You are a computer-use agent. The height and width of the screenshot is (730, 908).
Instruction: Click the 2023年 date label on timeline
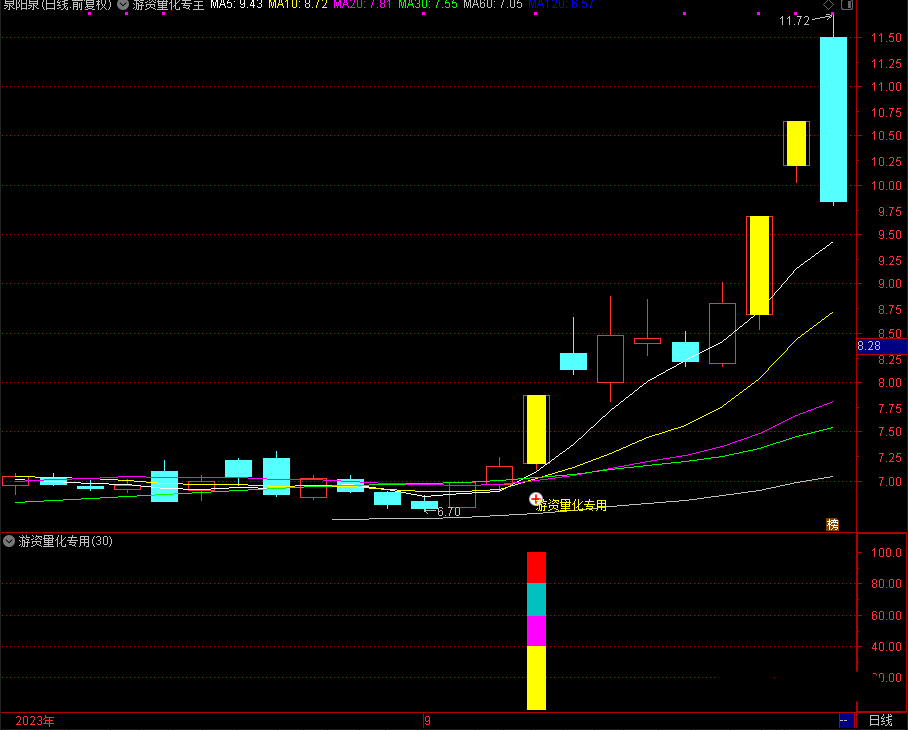click(x=36, y=720)
